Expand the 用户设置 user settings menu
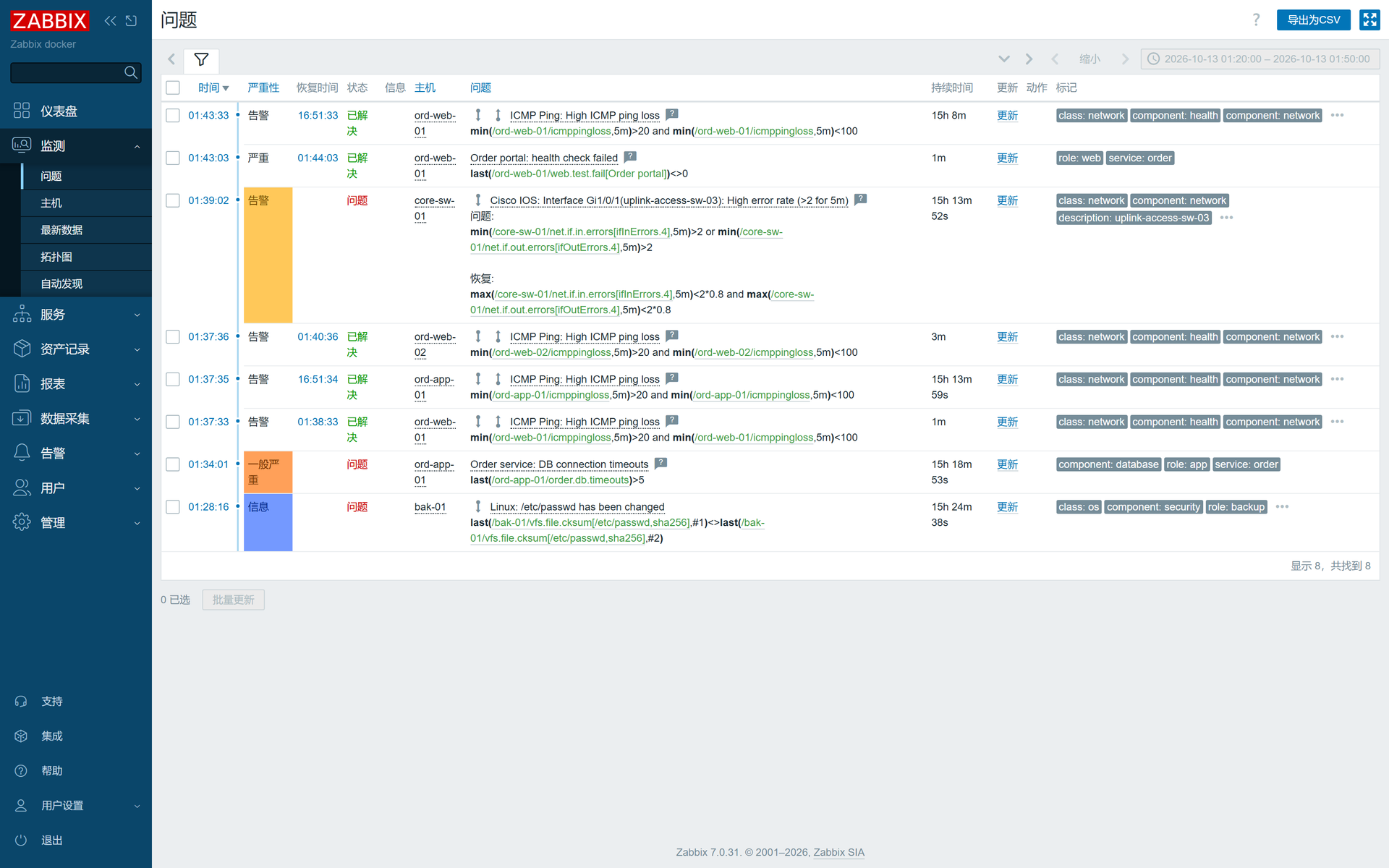The width and height of the screenshot is (1389, 868). pos(76,805)
